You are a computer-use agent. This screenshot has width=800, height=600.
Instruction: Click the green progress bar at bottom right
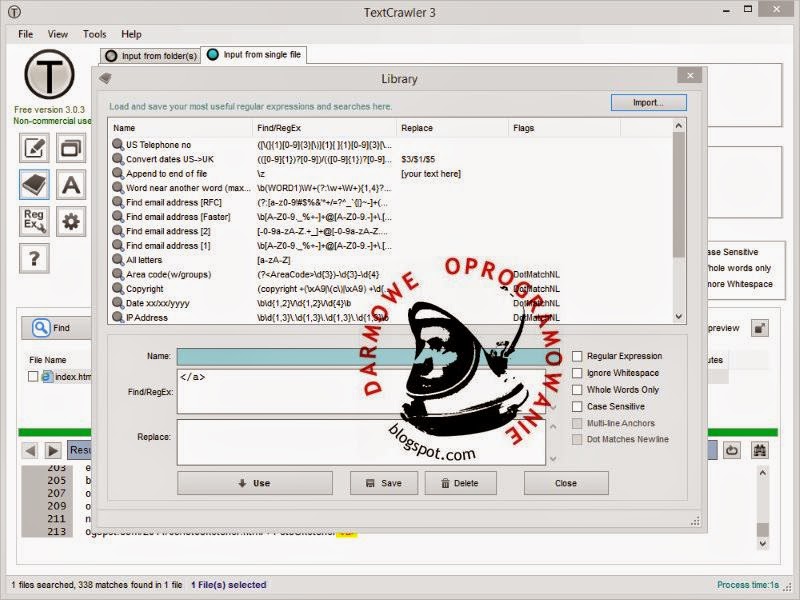tap(745, 434)
